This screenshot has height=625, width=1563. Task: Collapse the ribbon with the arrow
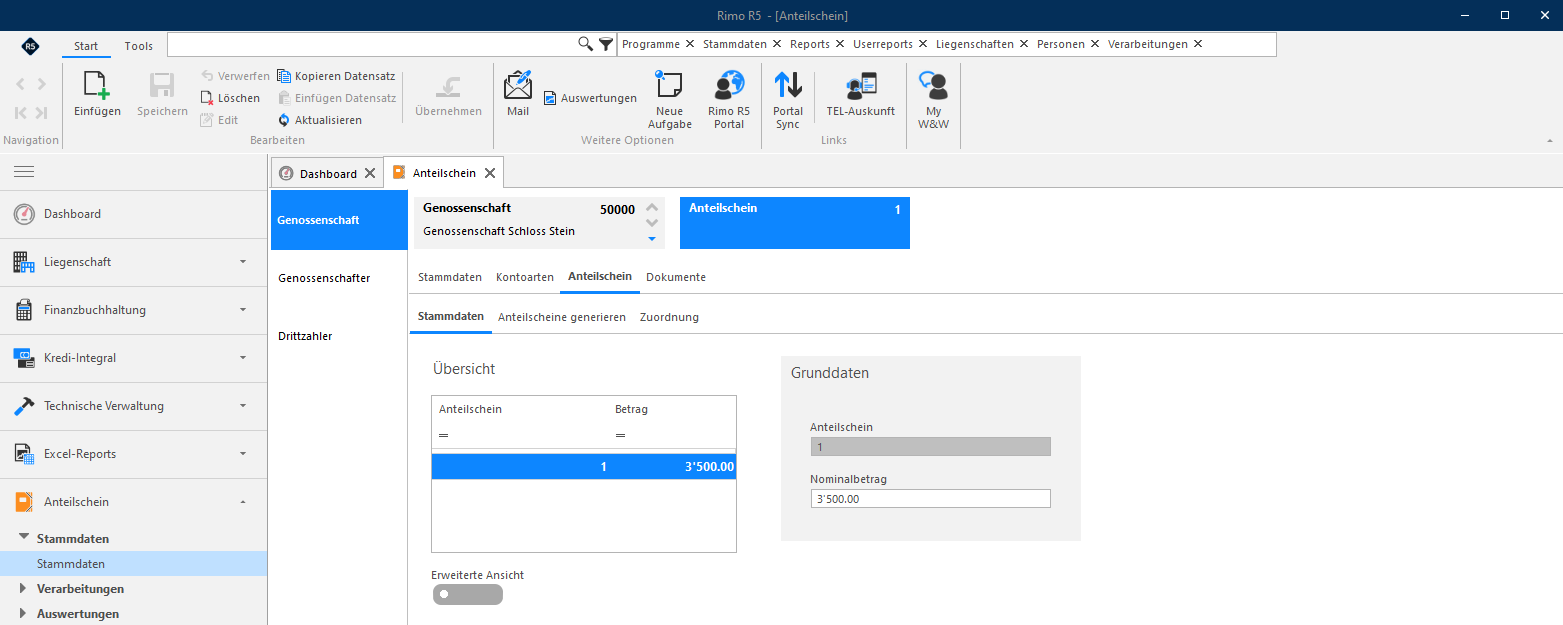click(1550, 141)
